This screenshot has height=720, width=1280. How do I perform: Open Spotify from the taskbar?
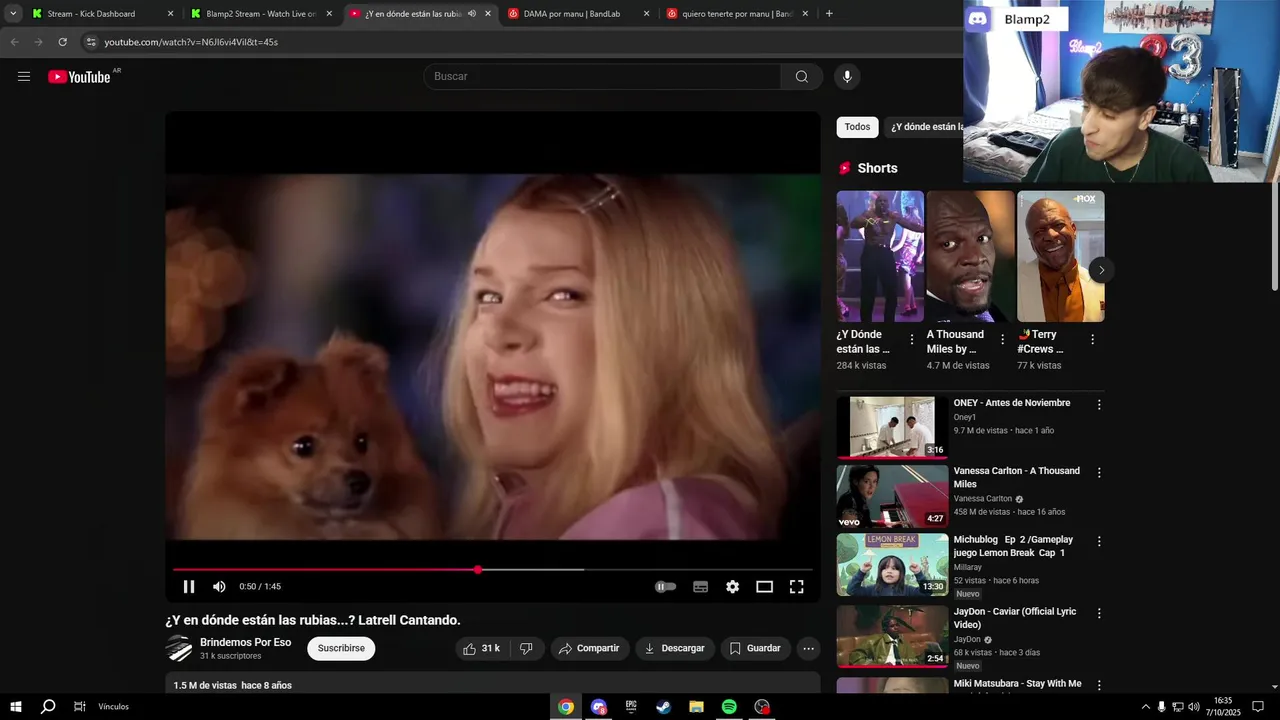click(729, 707)
